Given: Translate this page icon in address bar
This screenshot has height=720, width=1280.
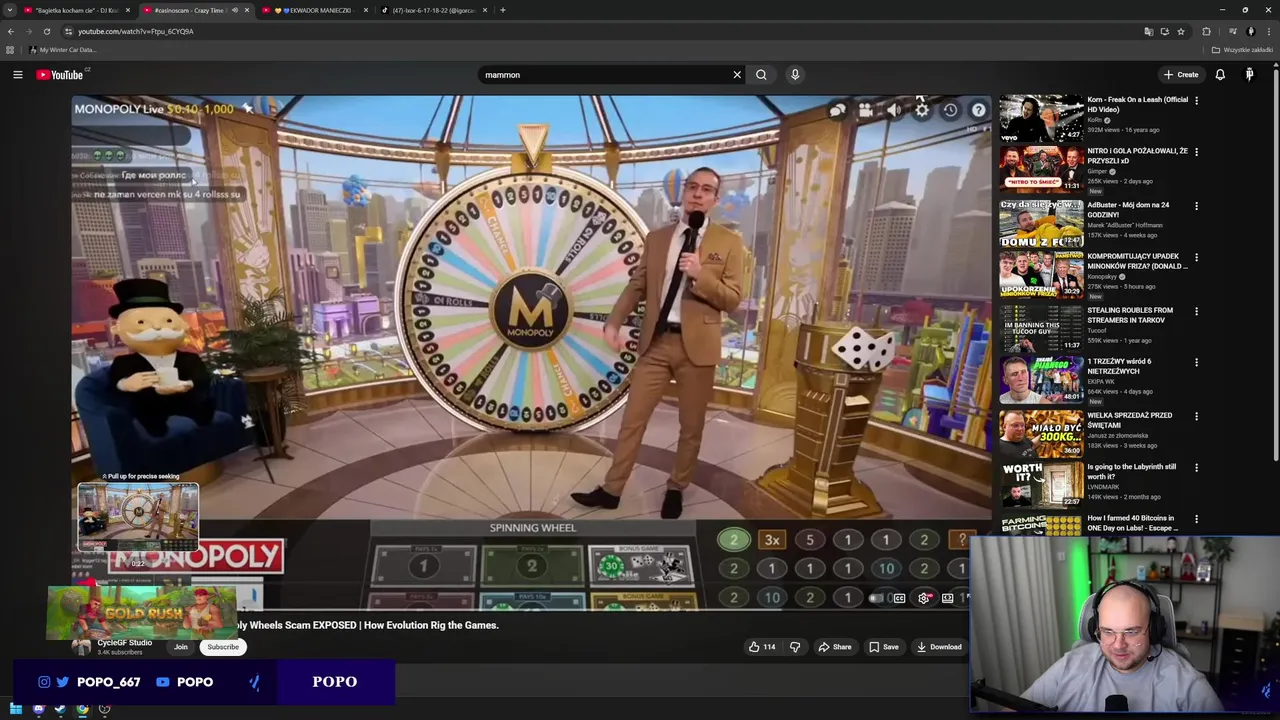Looking at the screenshot, I should coord(1148,31).
